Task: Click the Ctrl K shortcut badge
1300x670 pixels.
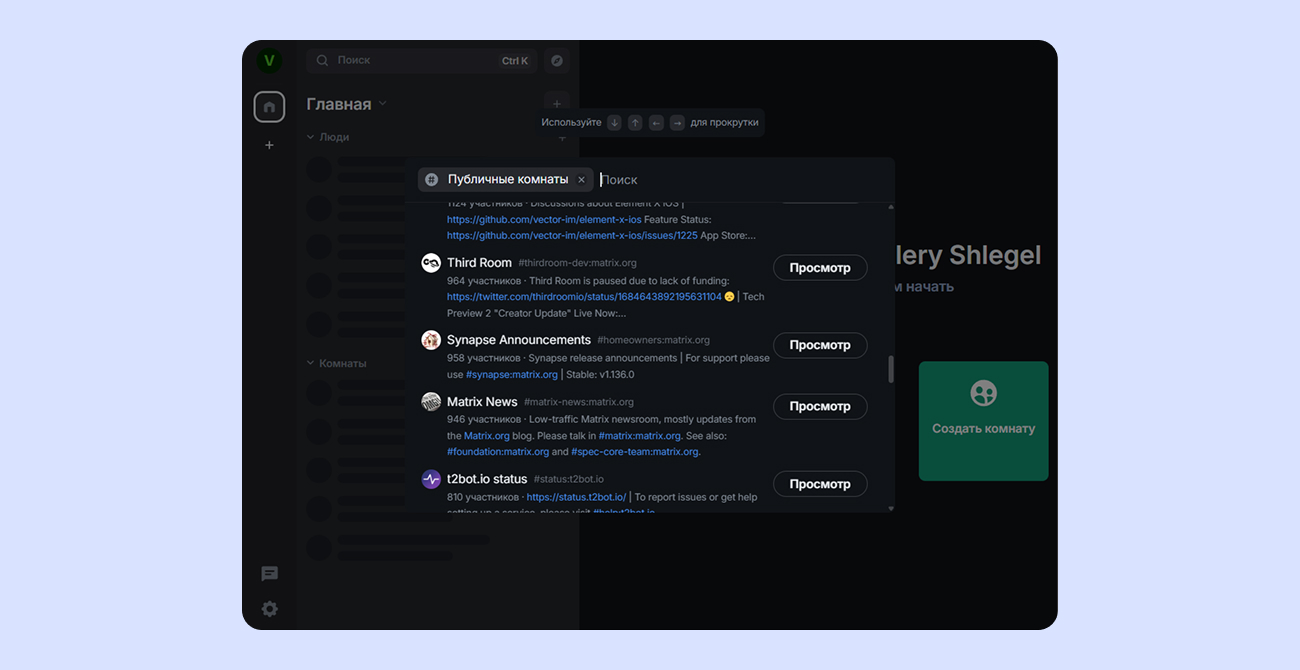Action: (x=515, y=61)
